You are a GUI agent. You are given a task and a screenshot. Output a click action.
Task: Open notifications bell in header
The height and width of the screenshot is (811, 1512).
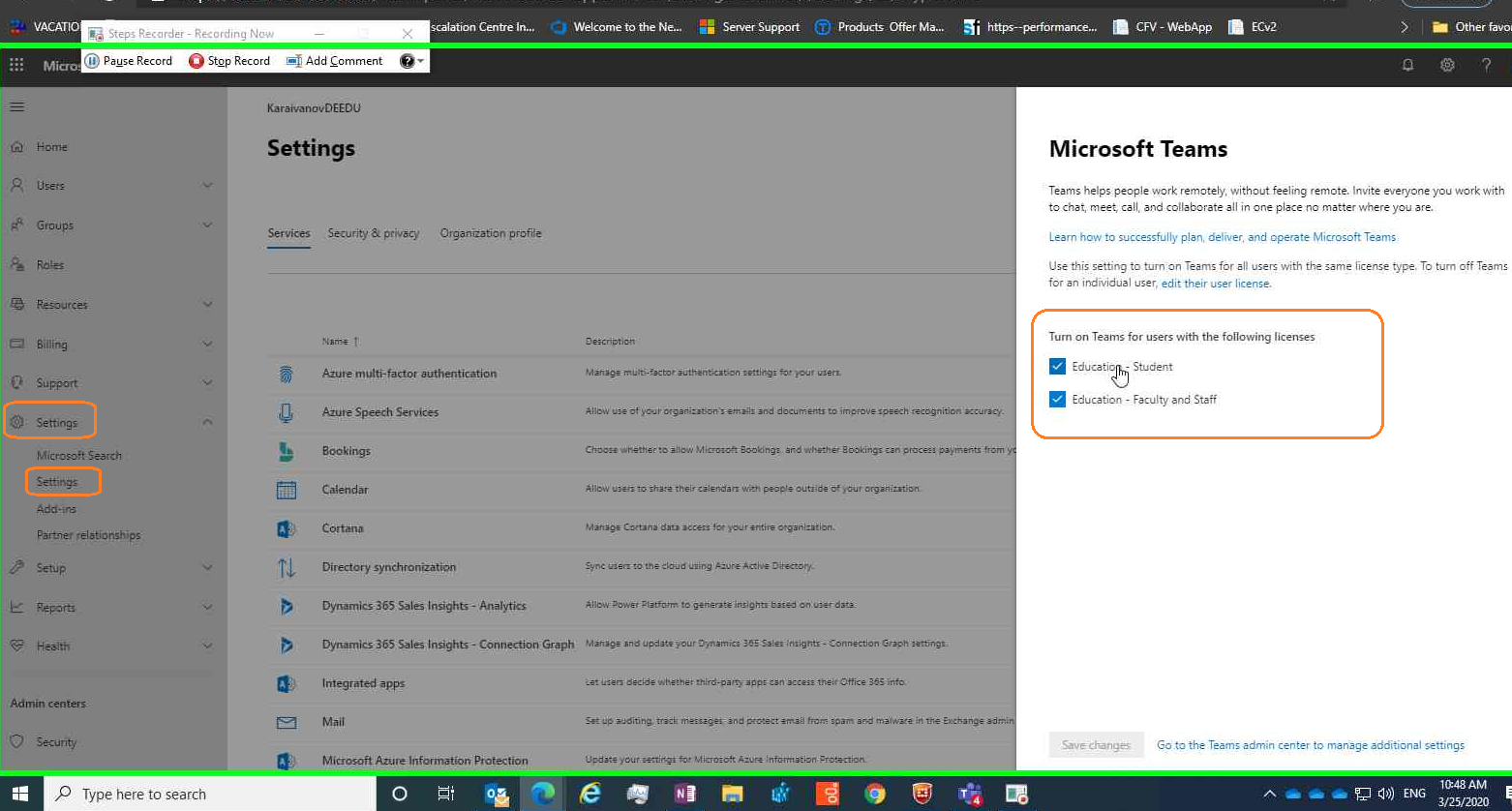[x=1407, y=65]
